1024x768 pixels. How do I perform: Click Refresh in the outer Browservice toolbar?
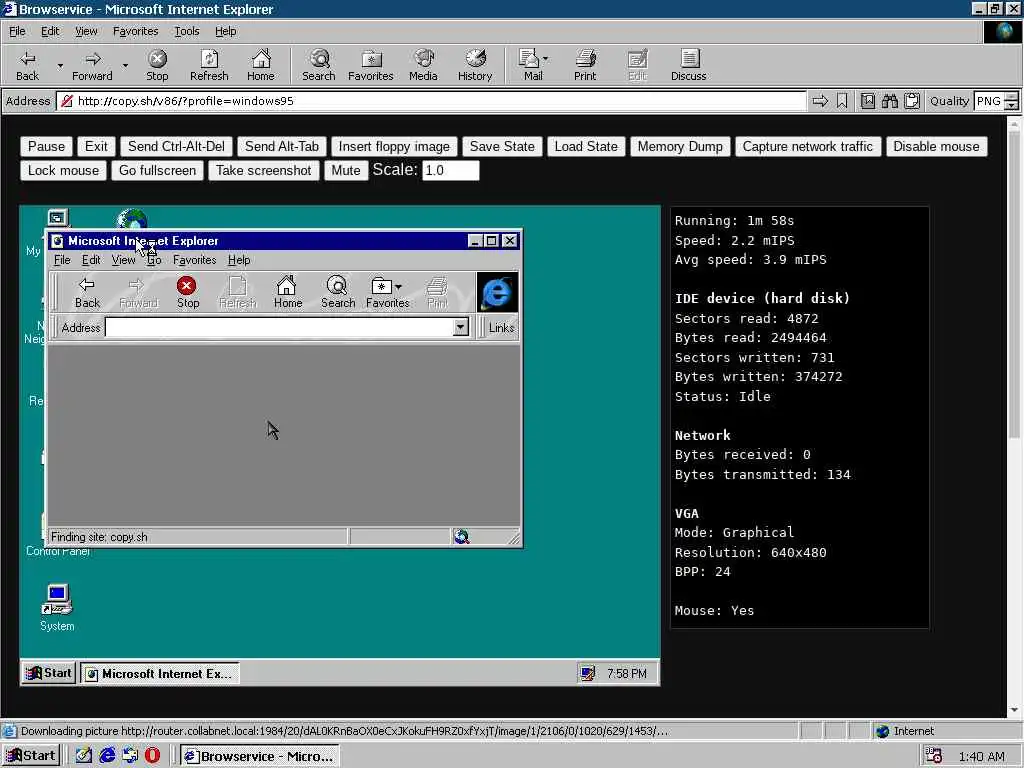click(x=209, y=66)
